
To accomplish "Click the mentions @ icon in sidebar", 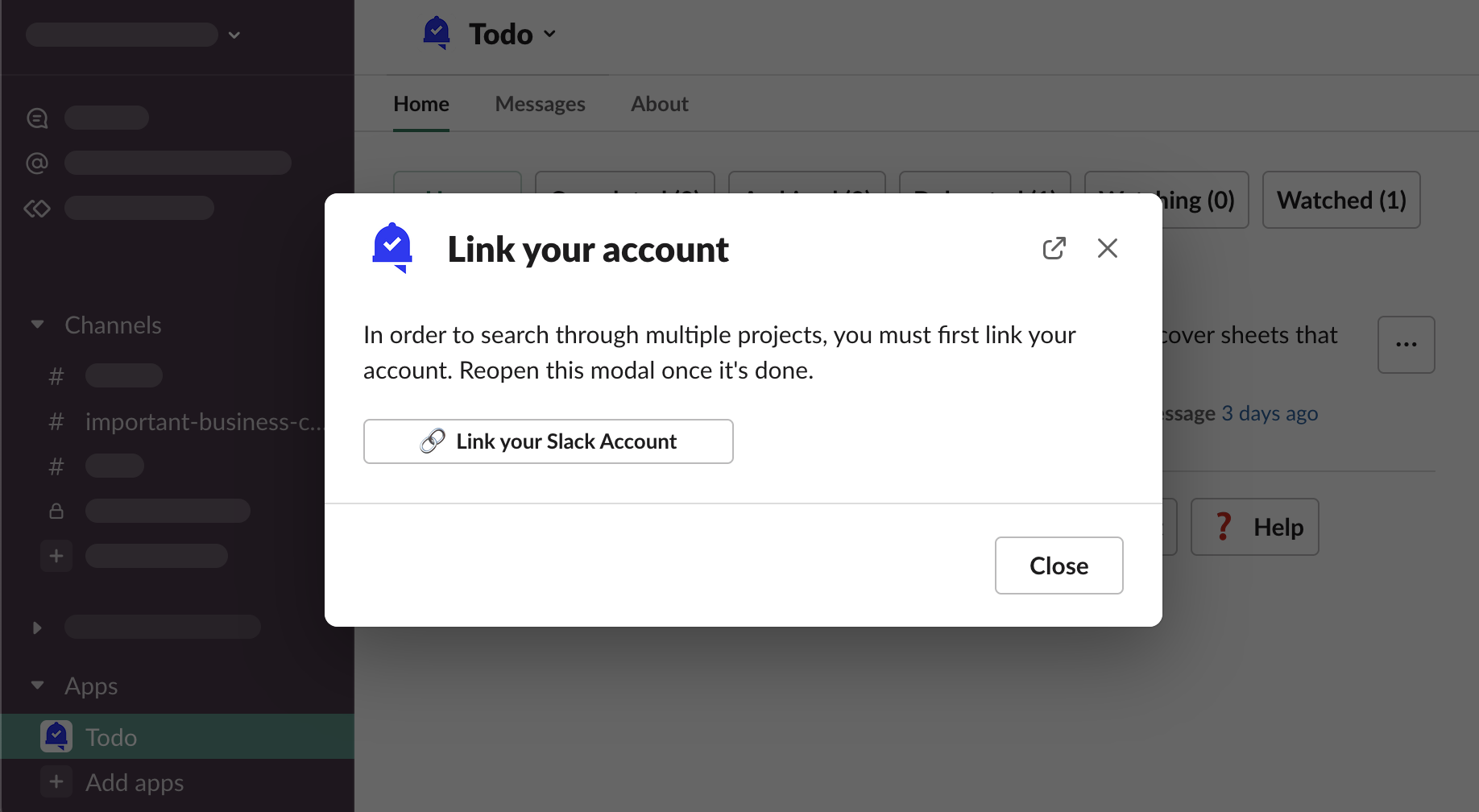I will pyautogui.click(x=37, y=163).
